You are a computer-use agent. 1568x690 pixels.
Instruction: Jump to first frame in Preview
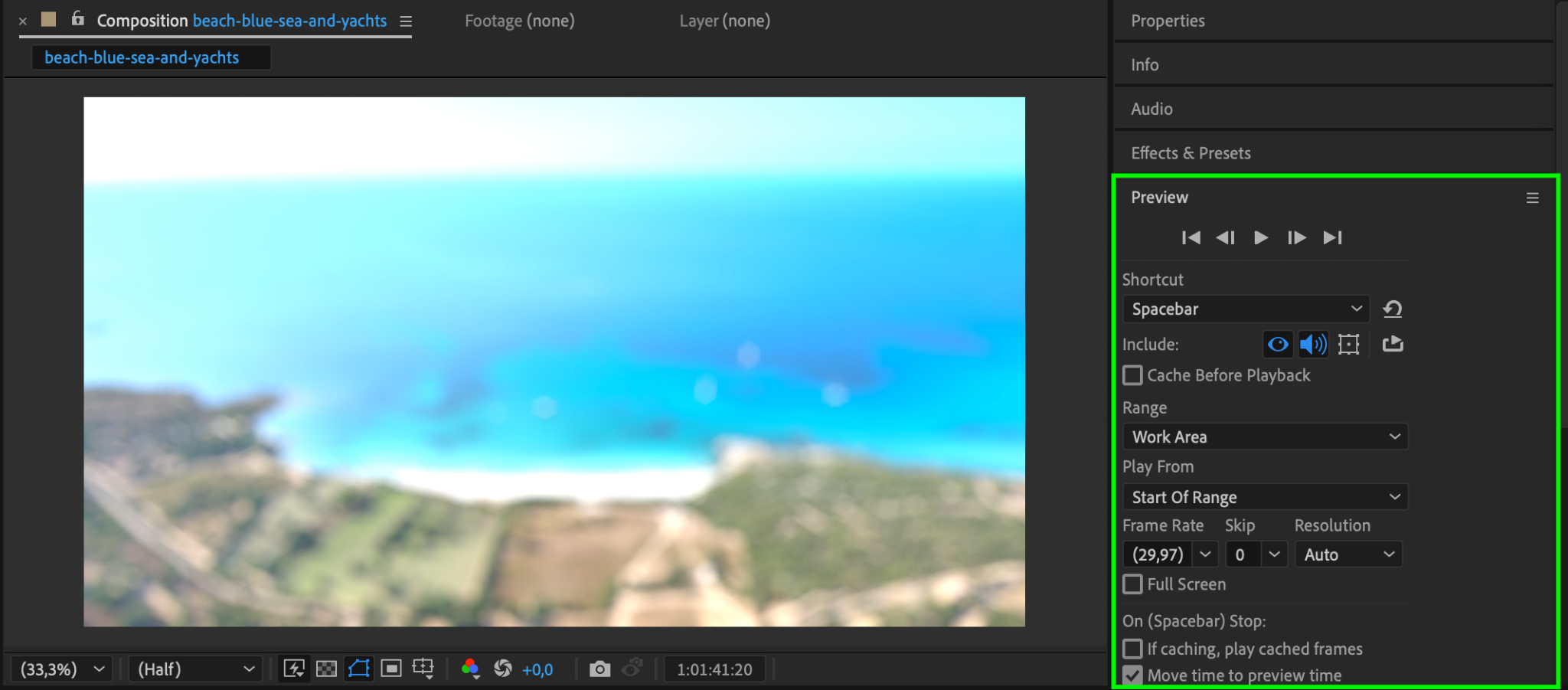(x=1191, y=237)
